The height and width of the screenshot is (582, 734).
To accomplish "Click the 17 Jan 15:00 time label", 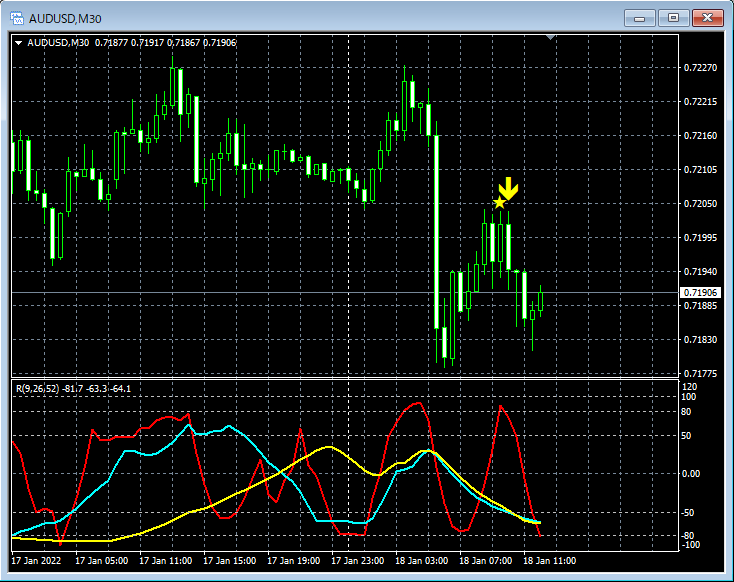I will pos(229,560).
